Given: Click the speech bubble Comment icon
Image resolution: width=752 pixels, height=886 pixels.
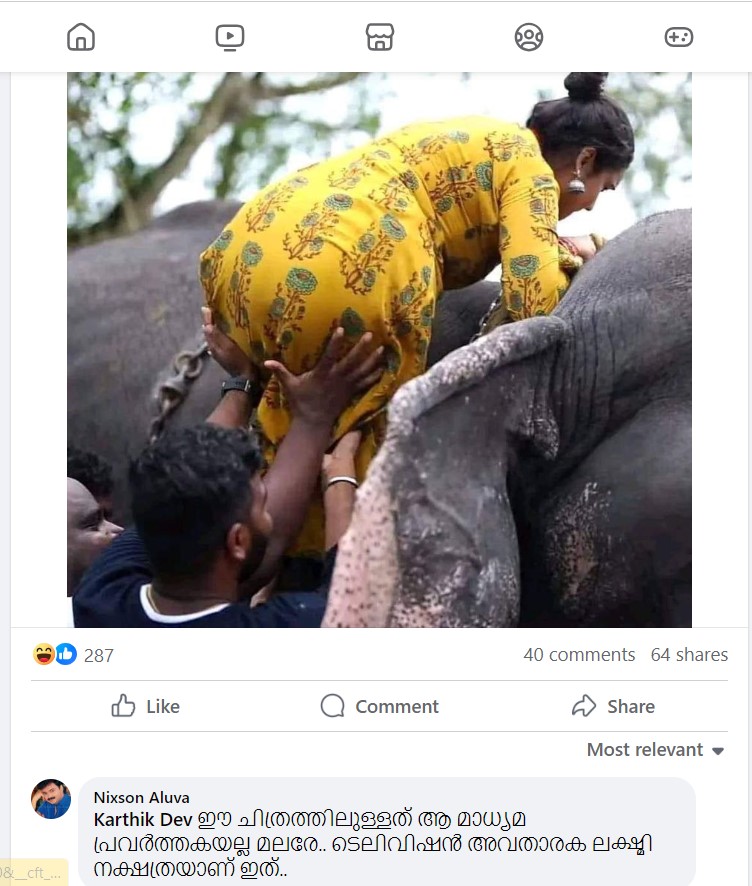Looking at the screenshot, I should (x=331, y=706).
